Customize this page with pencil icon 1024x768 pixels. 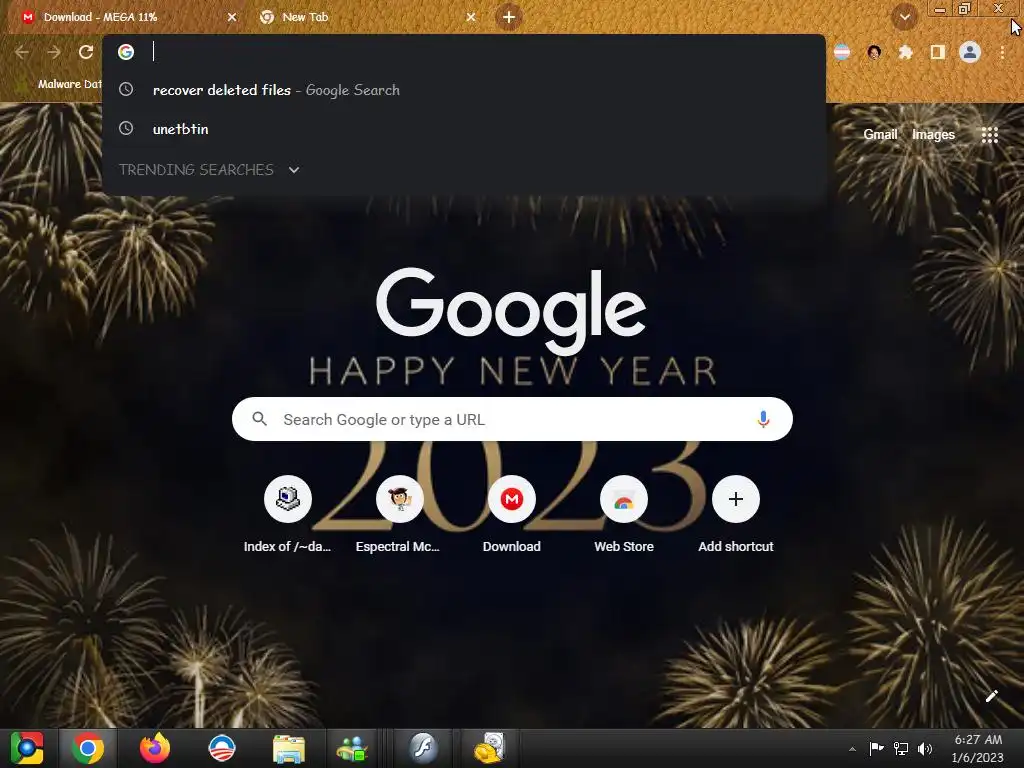pos(991,696)
